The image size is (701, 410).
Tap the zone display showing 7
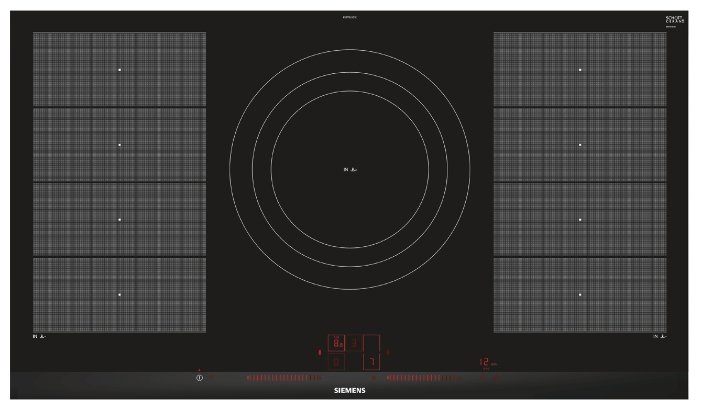pos(371,361)
